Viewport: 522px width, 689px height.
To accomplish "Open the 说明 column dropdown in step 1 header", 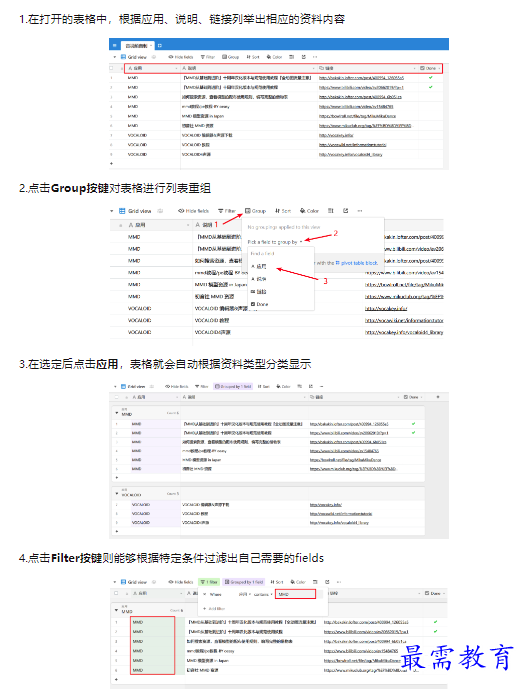I will pos(314,69).
